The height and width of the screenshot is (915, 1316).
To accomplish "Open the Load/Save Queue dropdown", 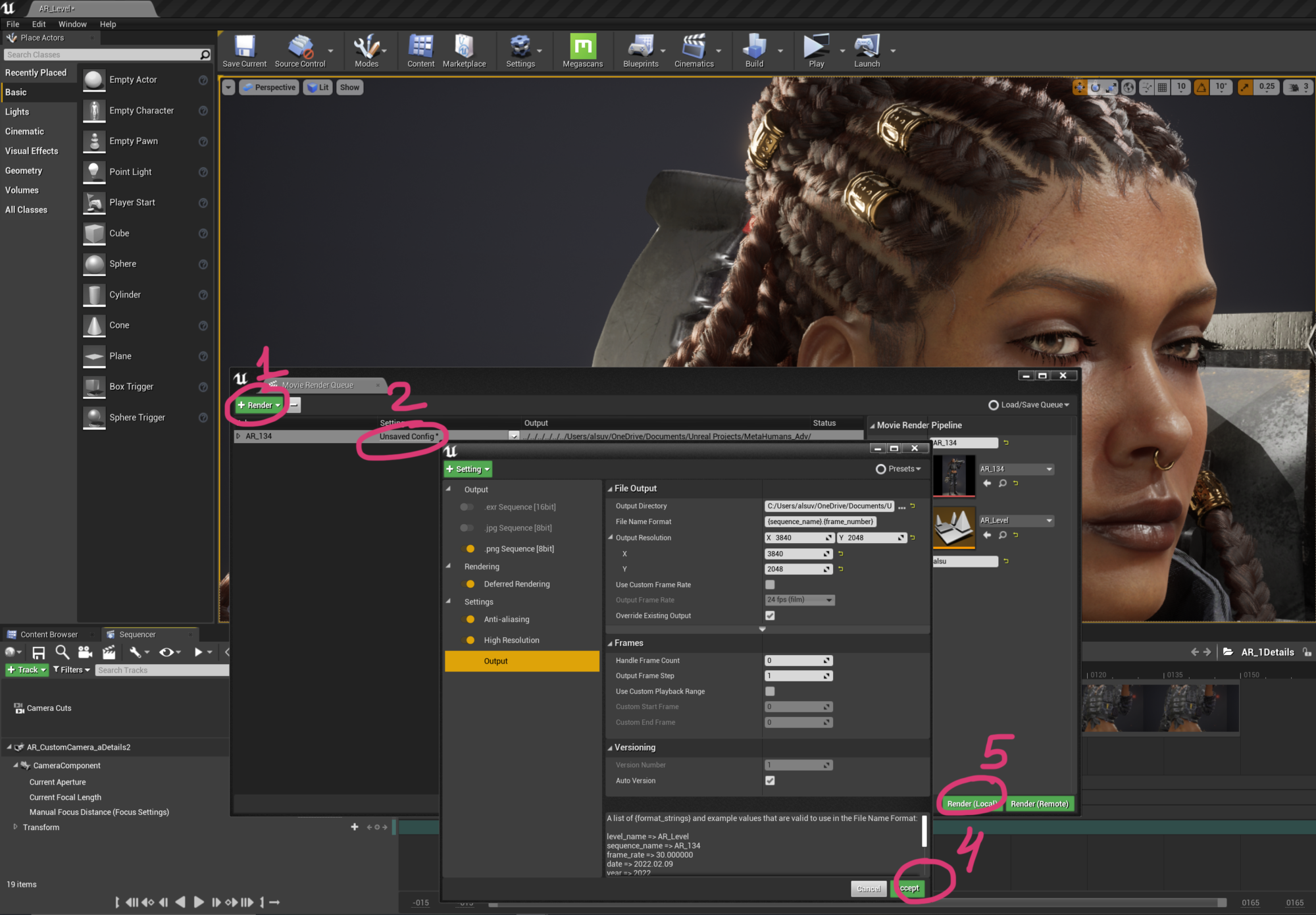I will click(x=1029, y=405).
